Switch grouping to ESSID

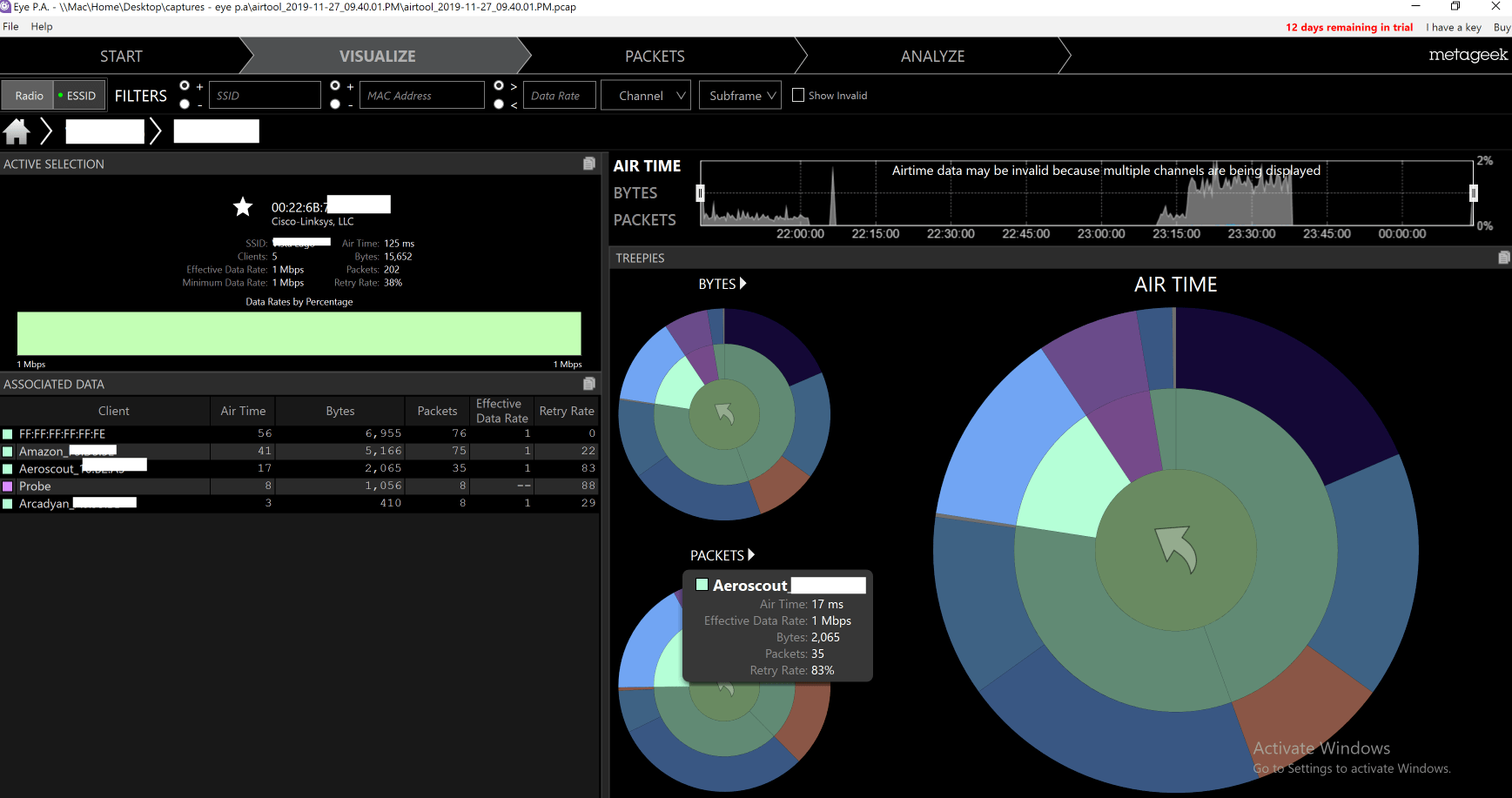(80, 96)
